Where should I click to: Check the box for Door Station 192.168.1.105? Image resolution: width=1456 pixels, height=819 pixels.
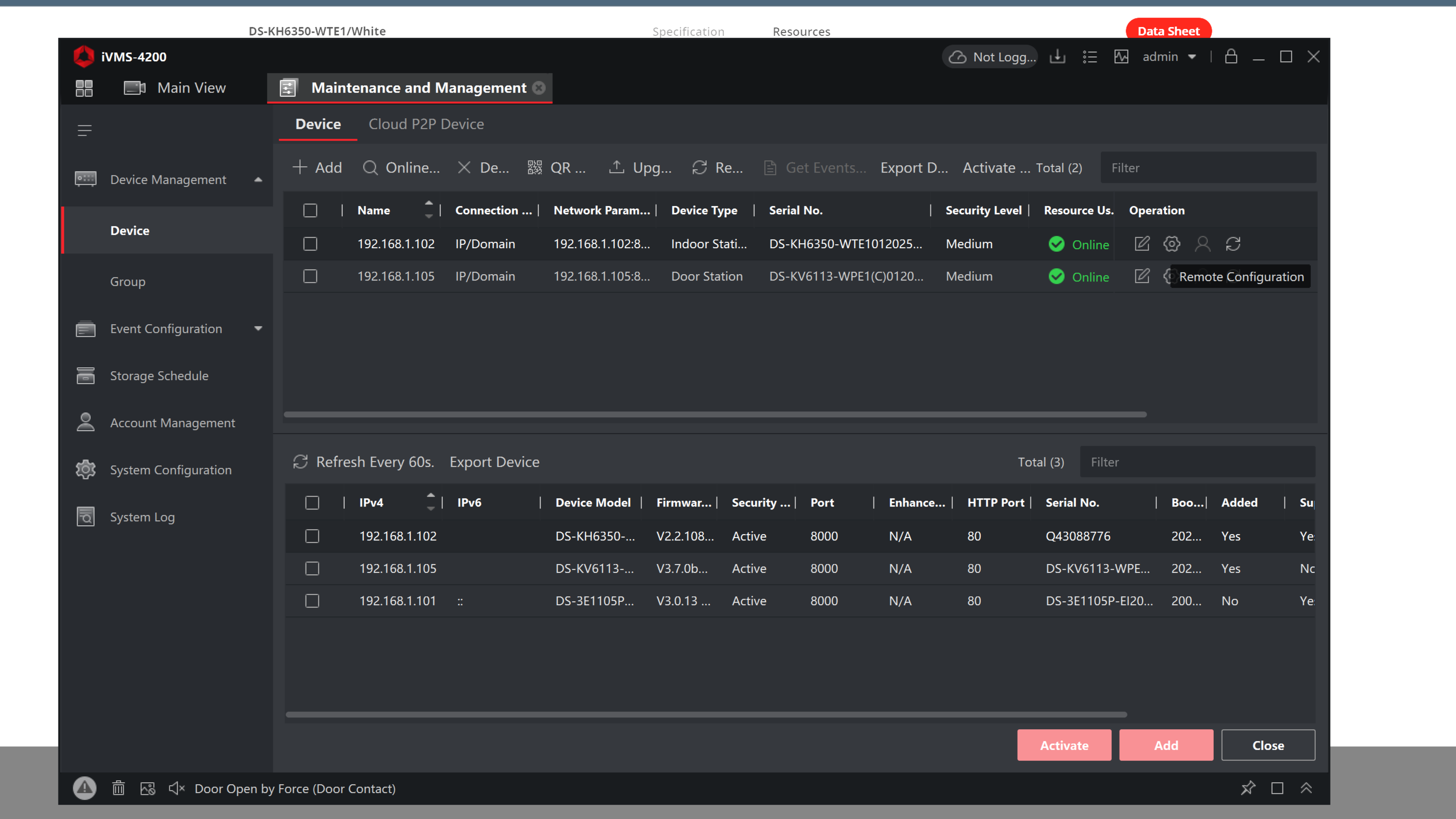310,276
